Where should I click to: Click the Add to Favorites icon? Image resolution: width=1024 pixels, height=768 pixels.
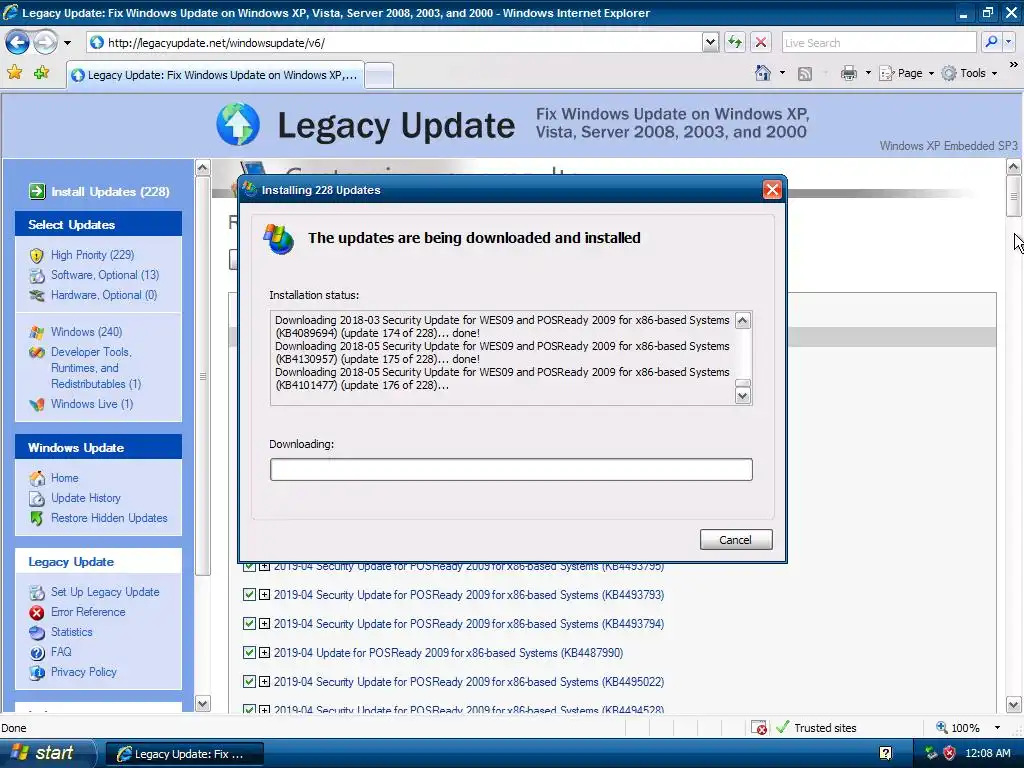coord(41,72)
